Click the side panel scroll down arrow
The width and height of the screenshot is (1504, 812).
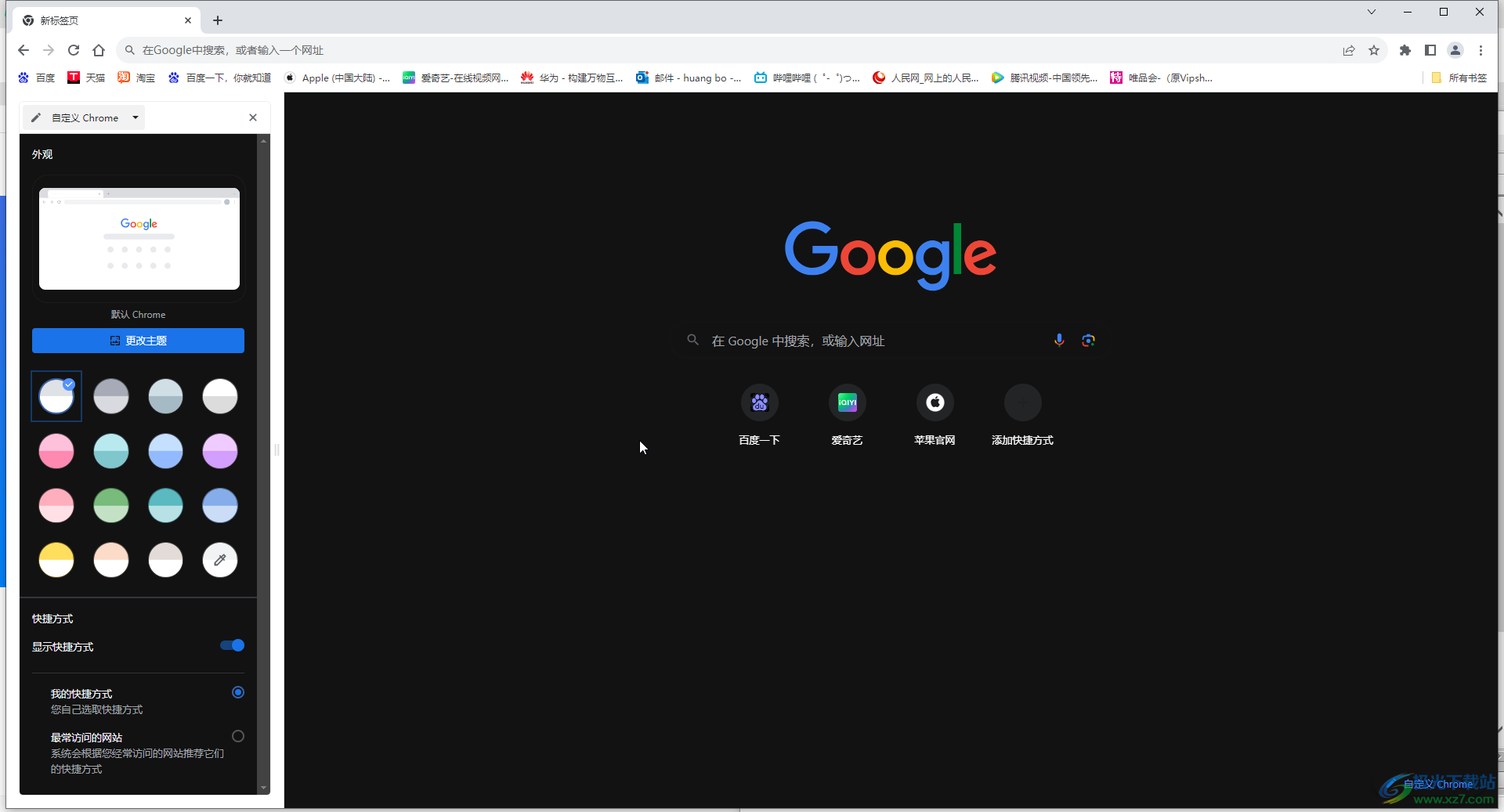263,788
